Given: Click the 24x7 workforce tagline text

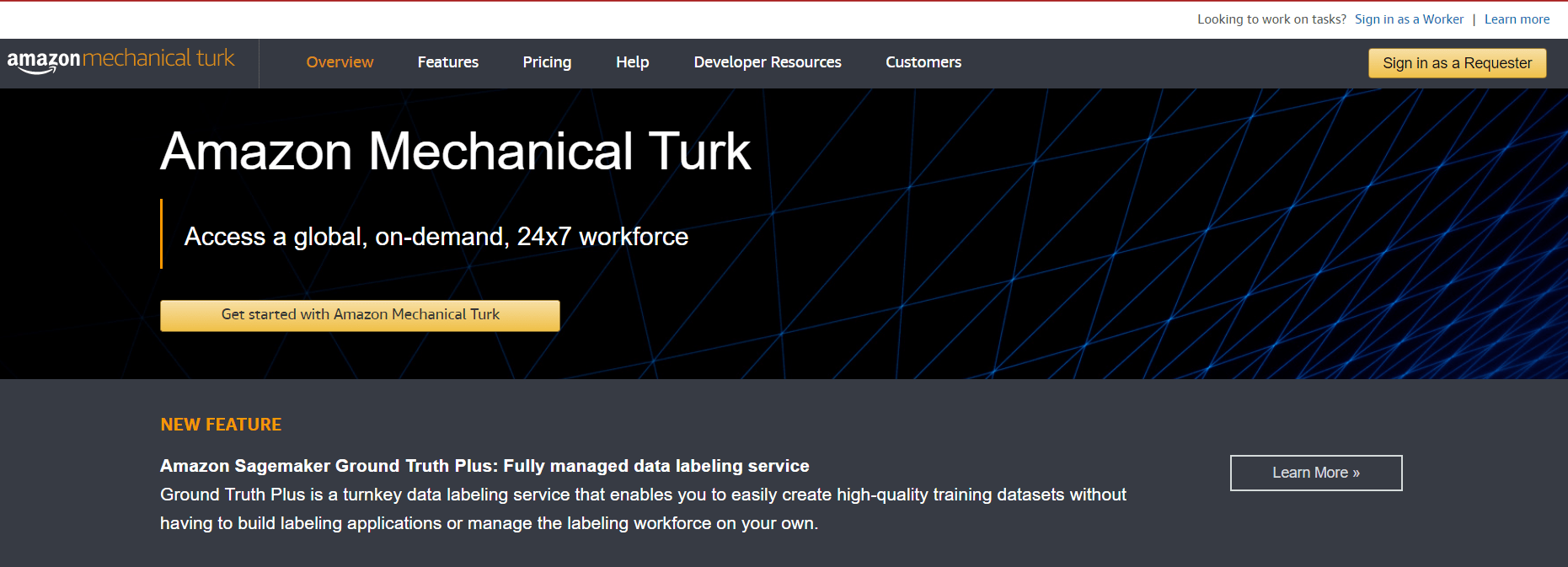Looking at the screenshot, I should pyautogui.click(x=436, y=237).
